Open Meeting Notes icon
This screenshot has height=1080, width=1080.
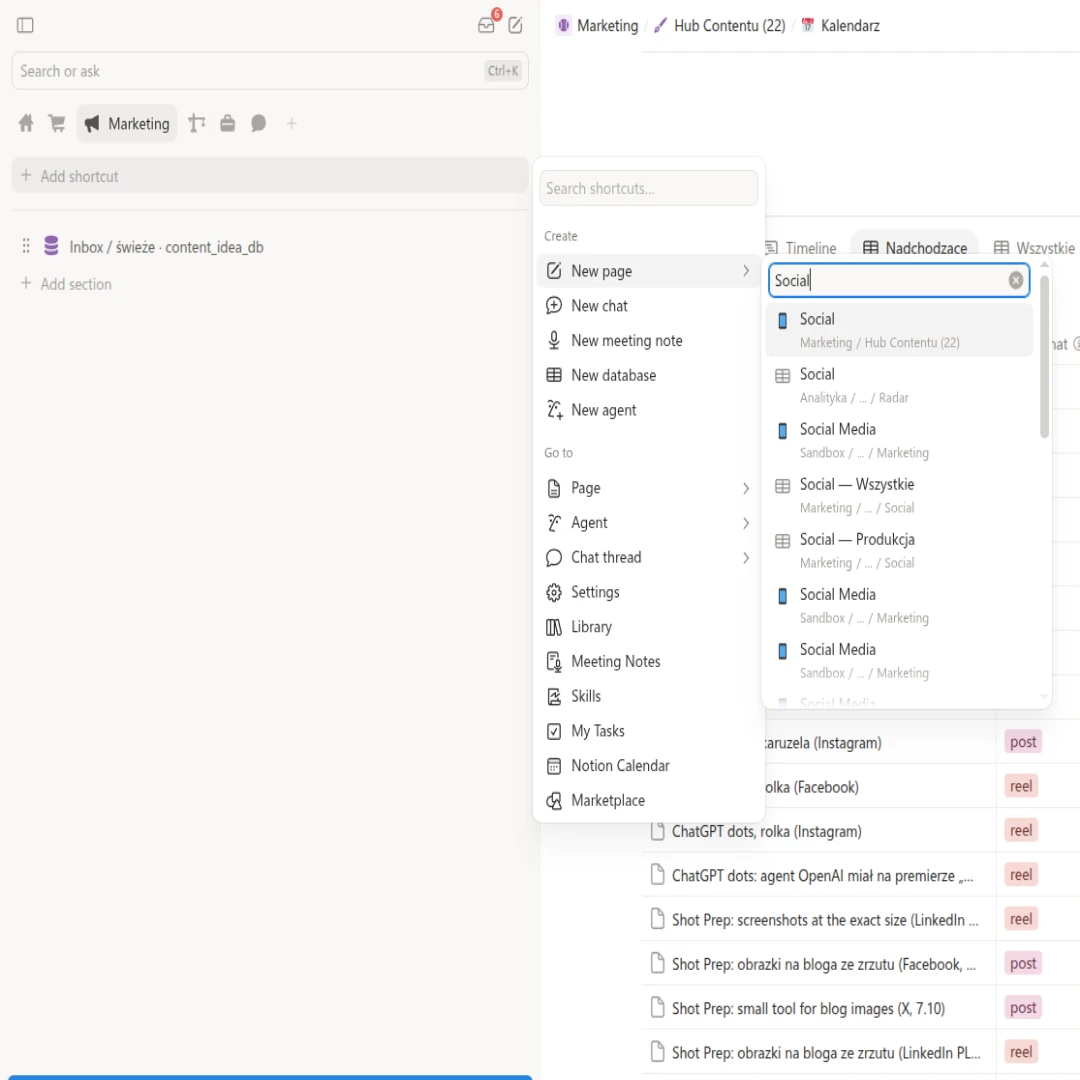(x=554, y=662)
